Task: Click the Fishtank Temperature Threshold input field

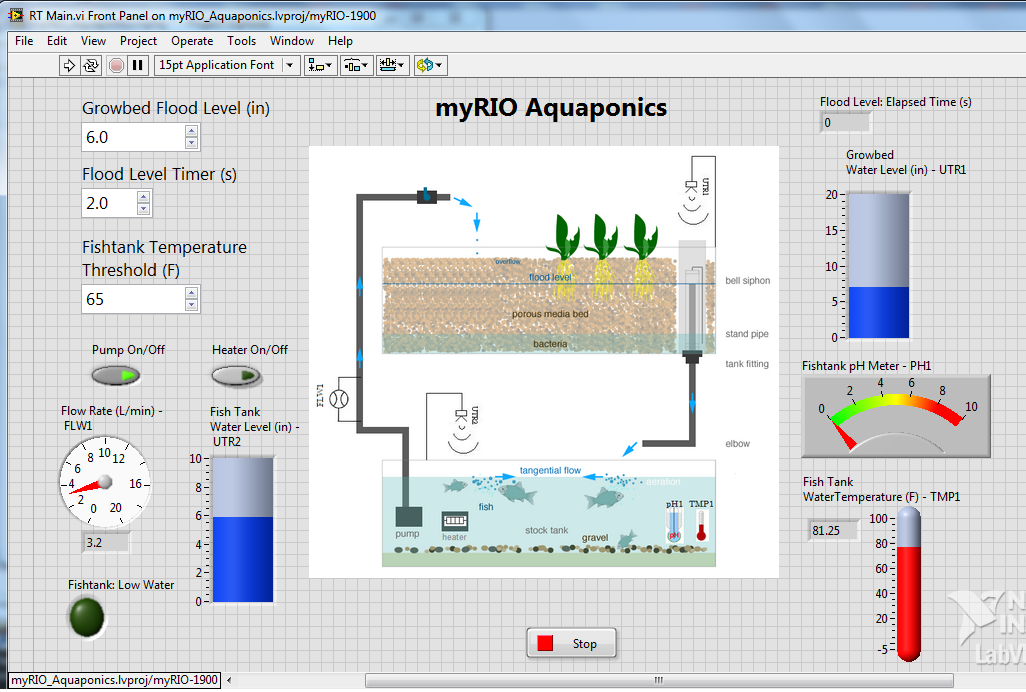Action: click(x=132, y=299)
